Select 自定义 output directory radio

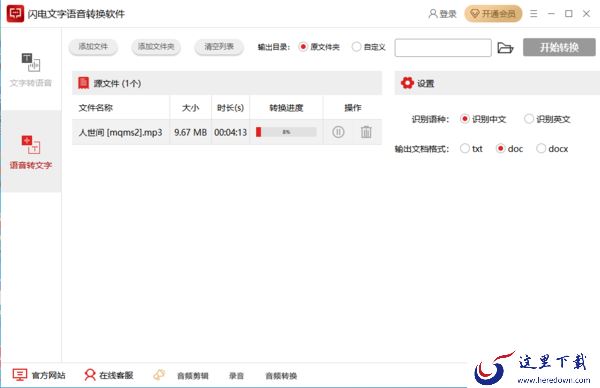tap(356, 47)
